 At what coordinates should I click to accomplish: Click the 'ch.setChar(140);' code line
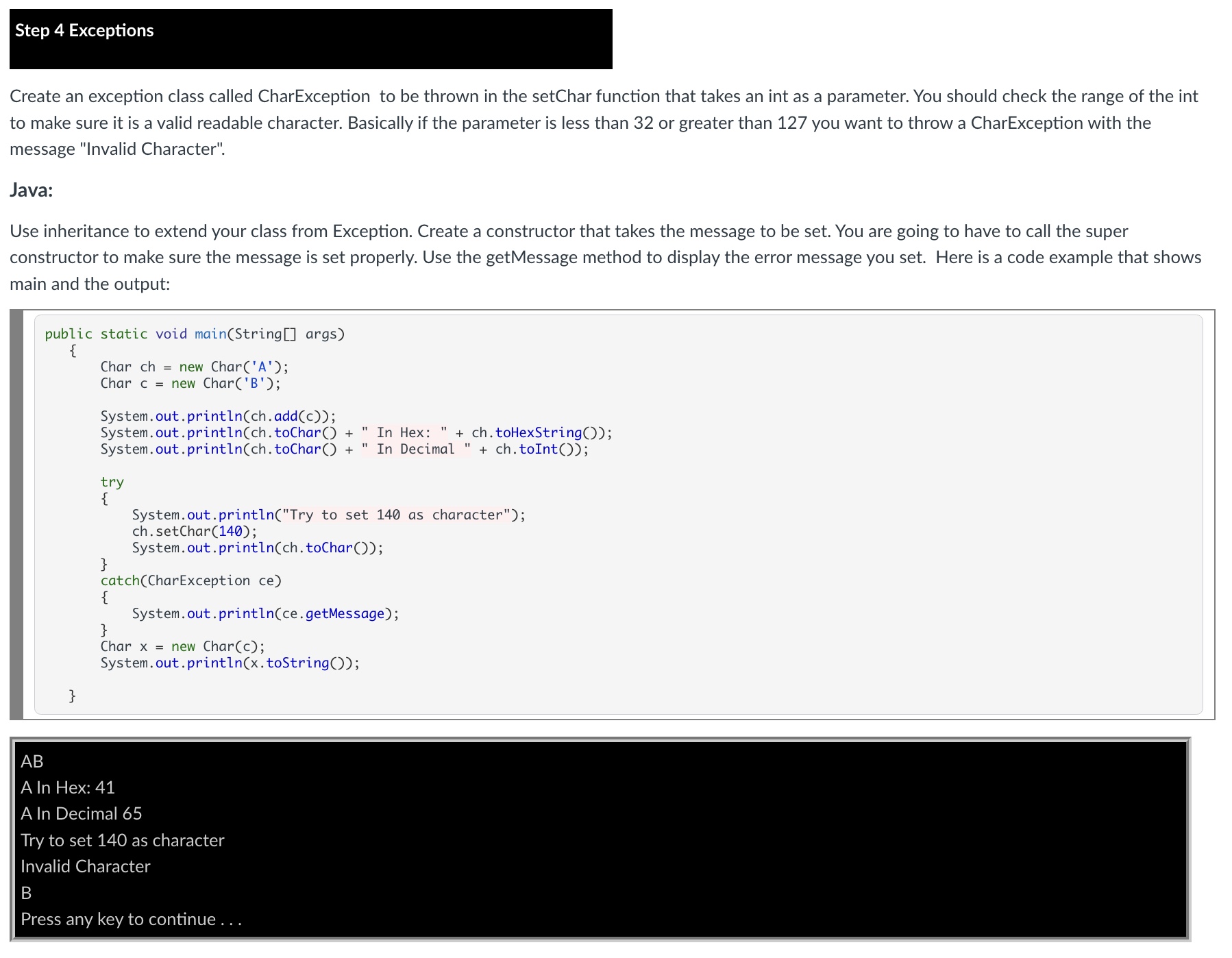tap(195, 531)
